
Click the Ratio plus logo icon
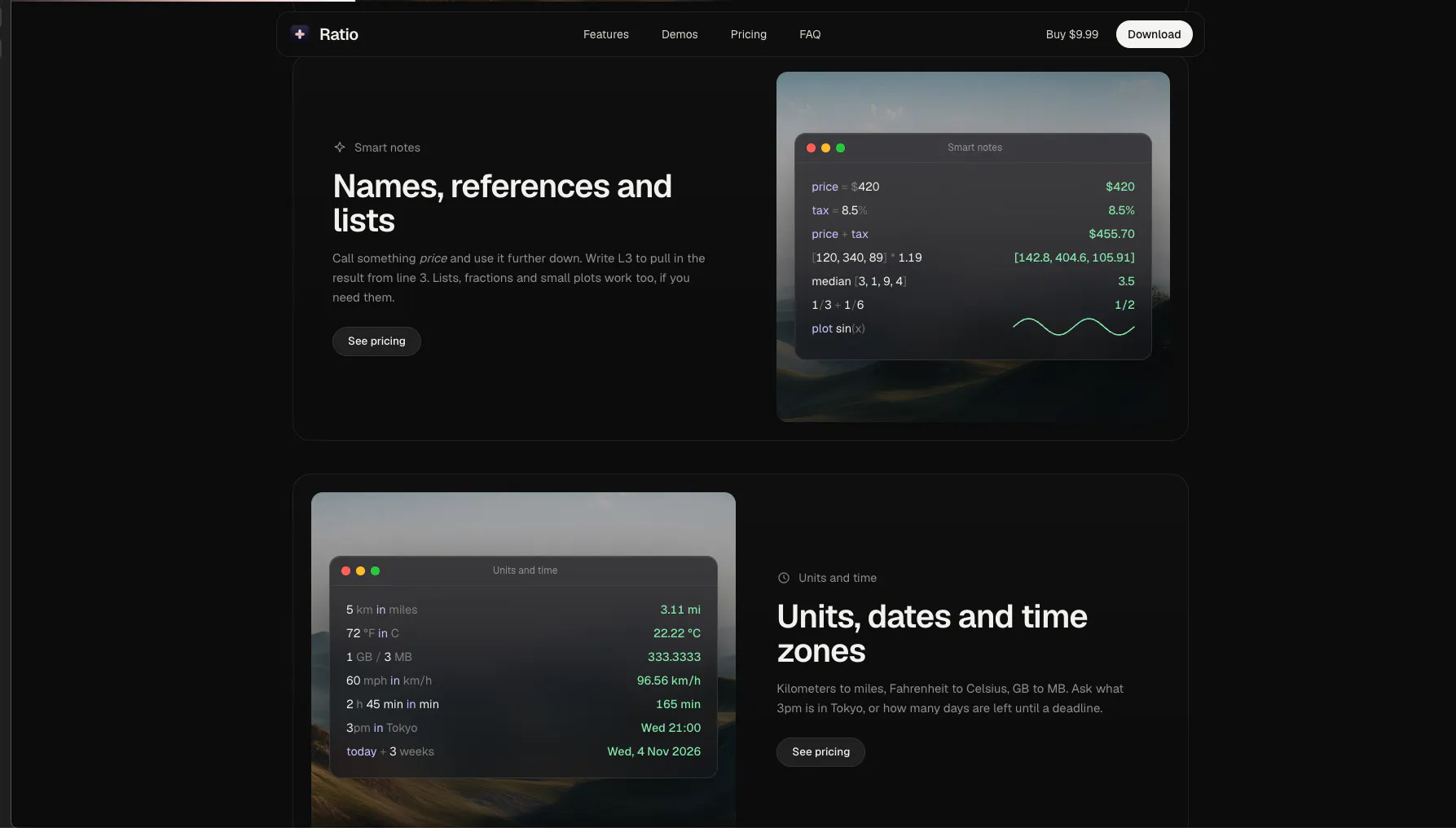tap(300, 34)
